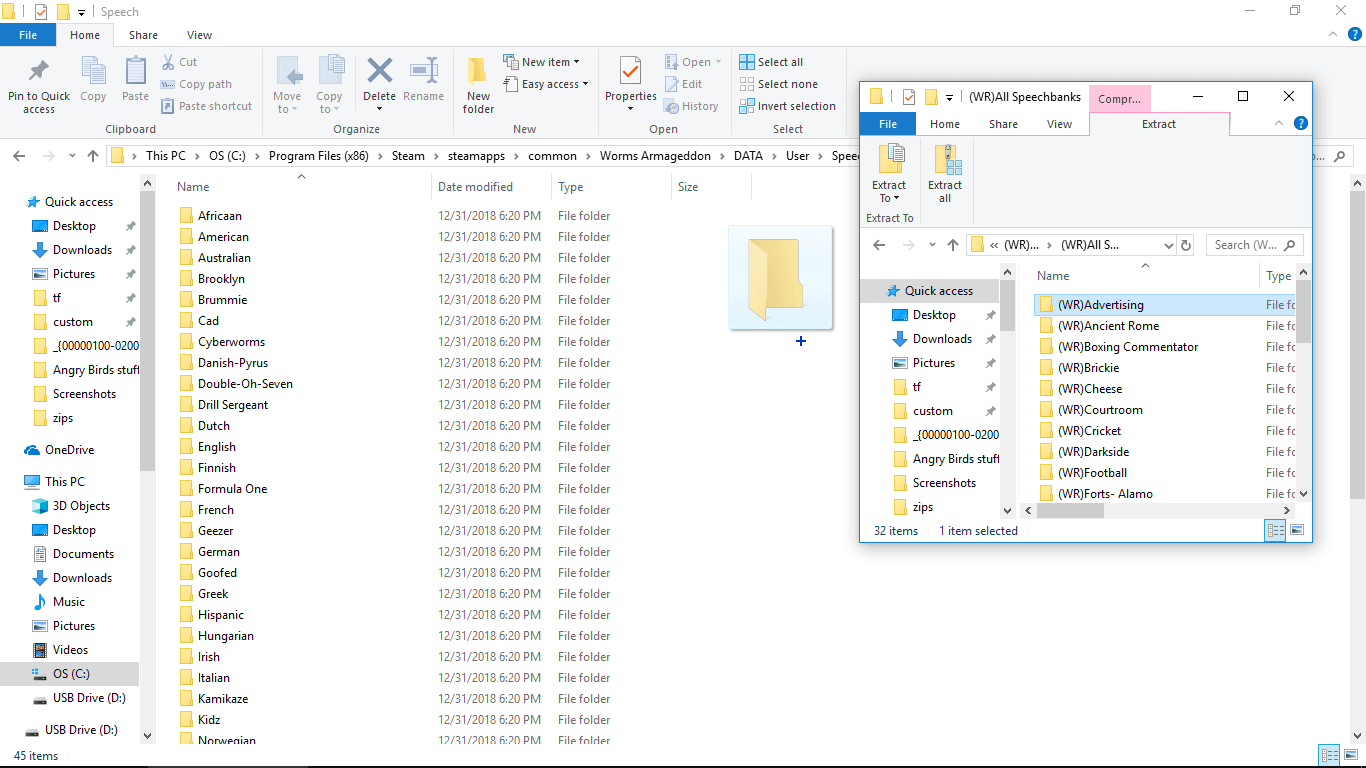Viewport: 1366px width, 768px height.
Task: Click Select all in the ribbon
Action: (771, 62)
